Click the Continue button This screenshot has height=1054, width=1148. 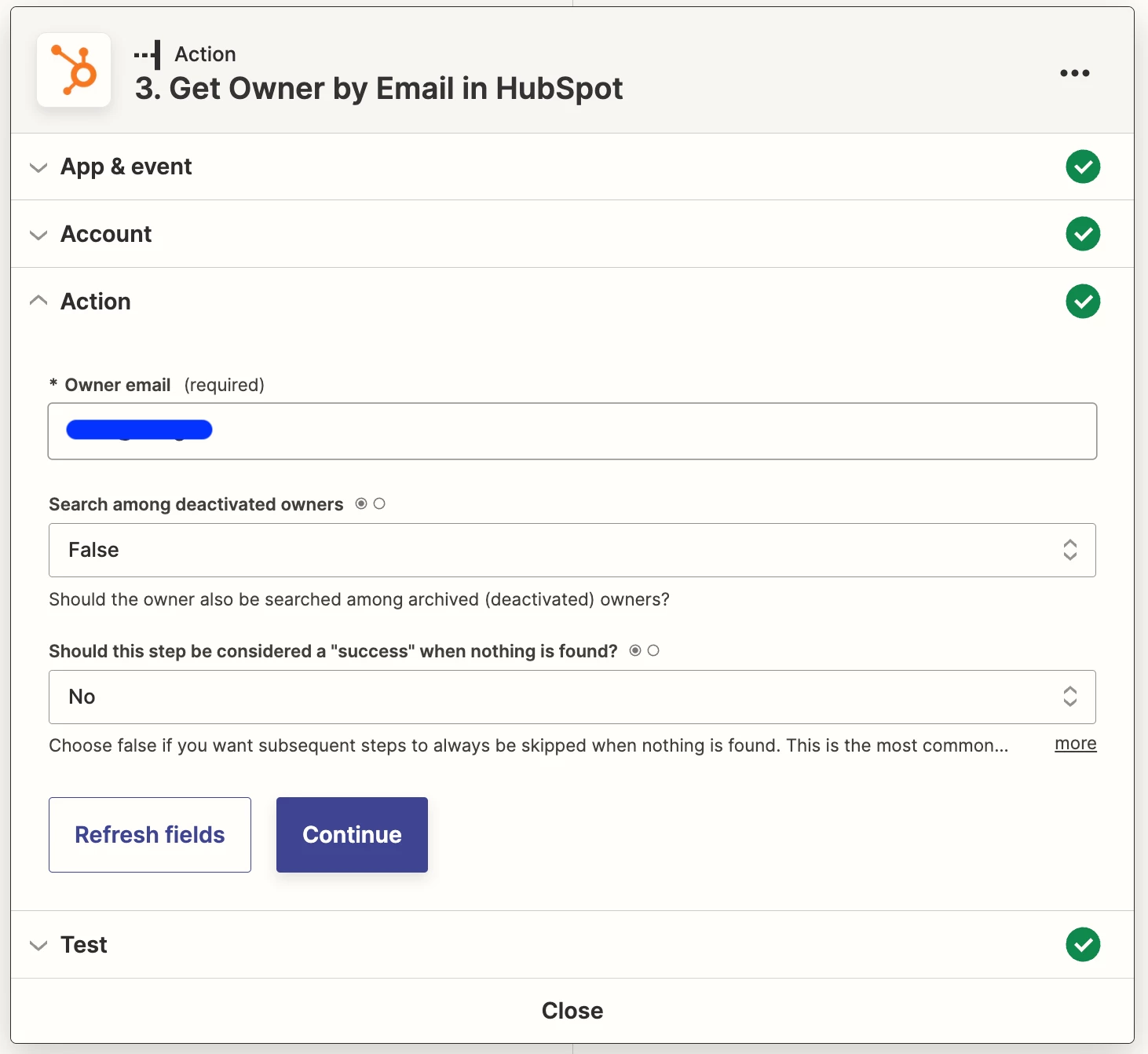click(x=352, y=835)
